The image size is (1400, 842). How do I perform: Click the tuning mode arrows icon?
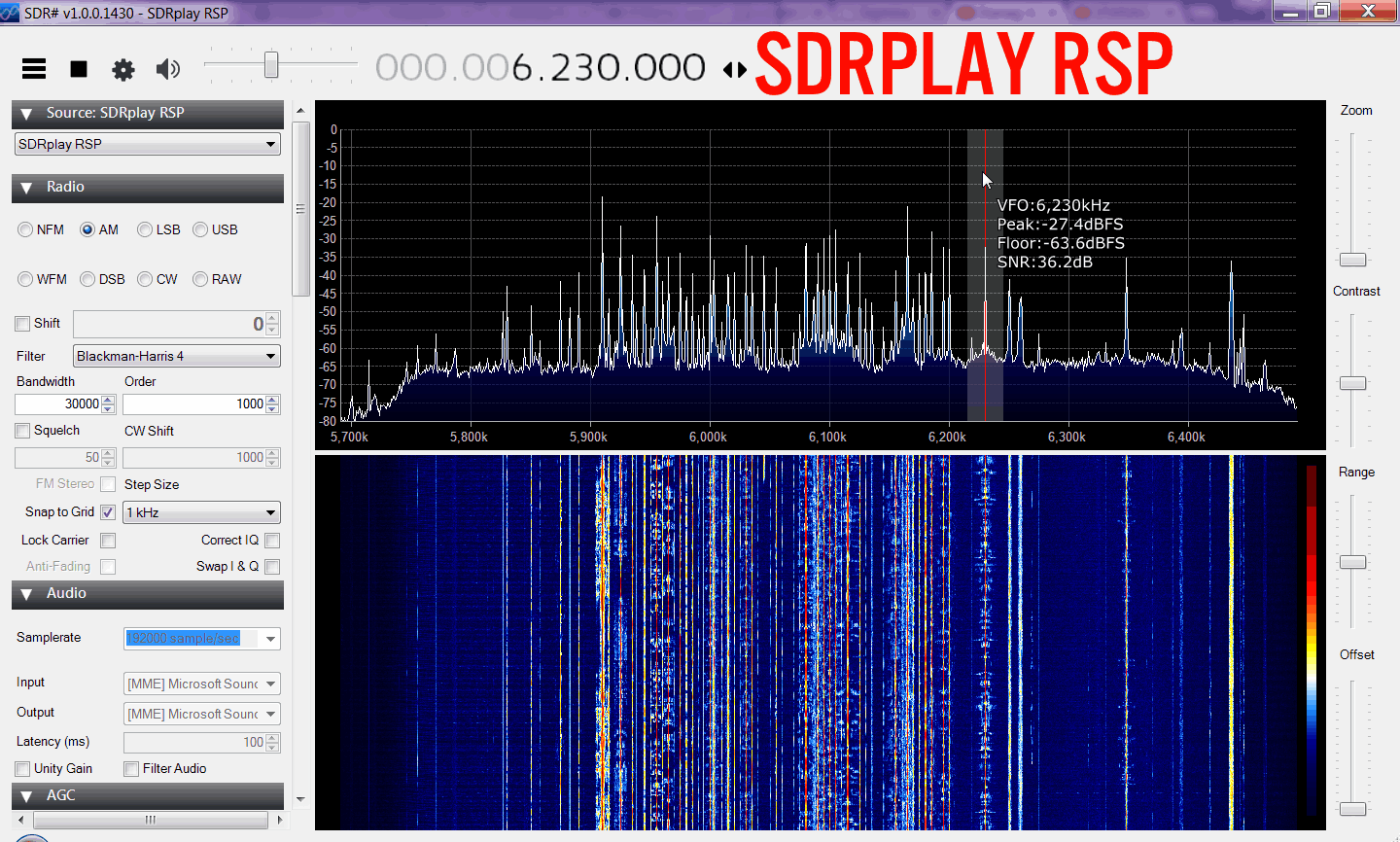click(735, 69)
